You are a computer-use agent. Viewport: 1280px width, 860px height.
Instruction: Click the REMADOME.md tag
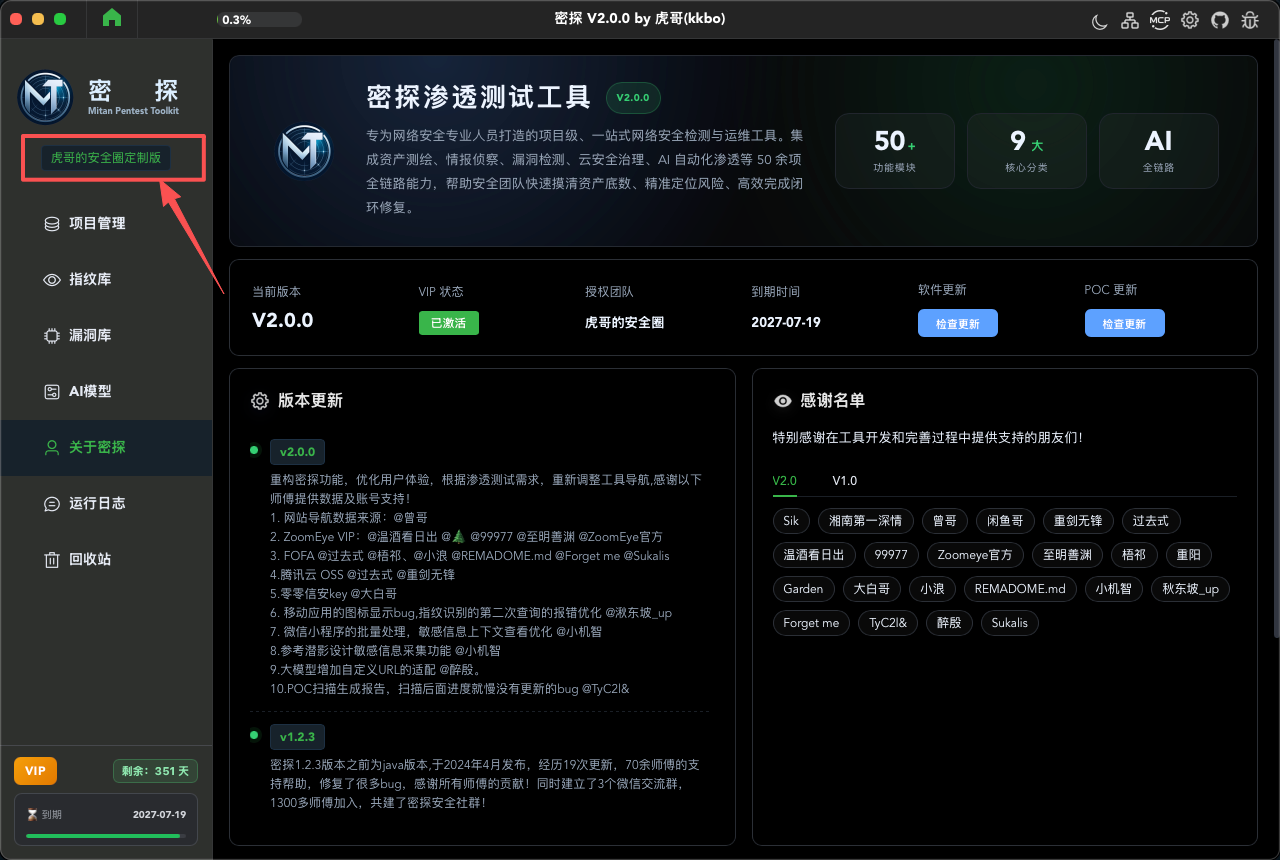(x=1020, y=589)
